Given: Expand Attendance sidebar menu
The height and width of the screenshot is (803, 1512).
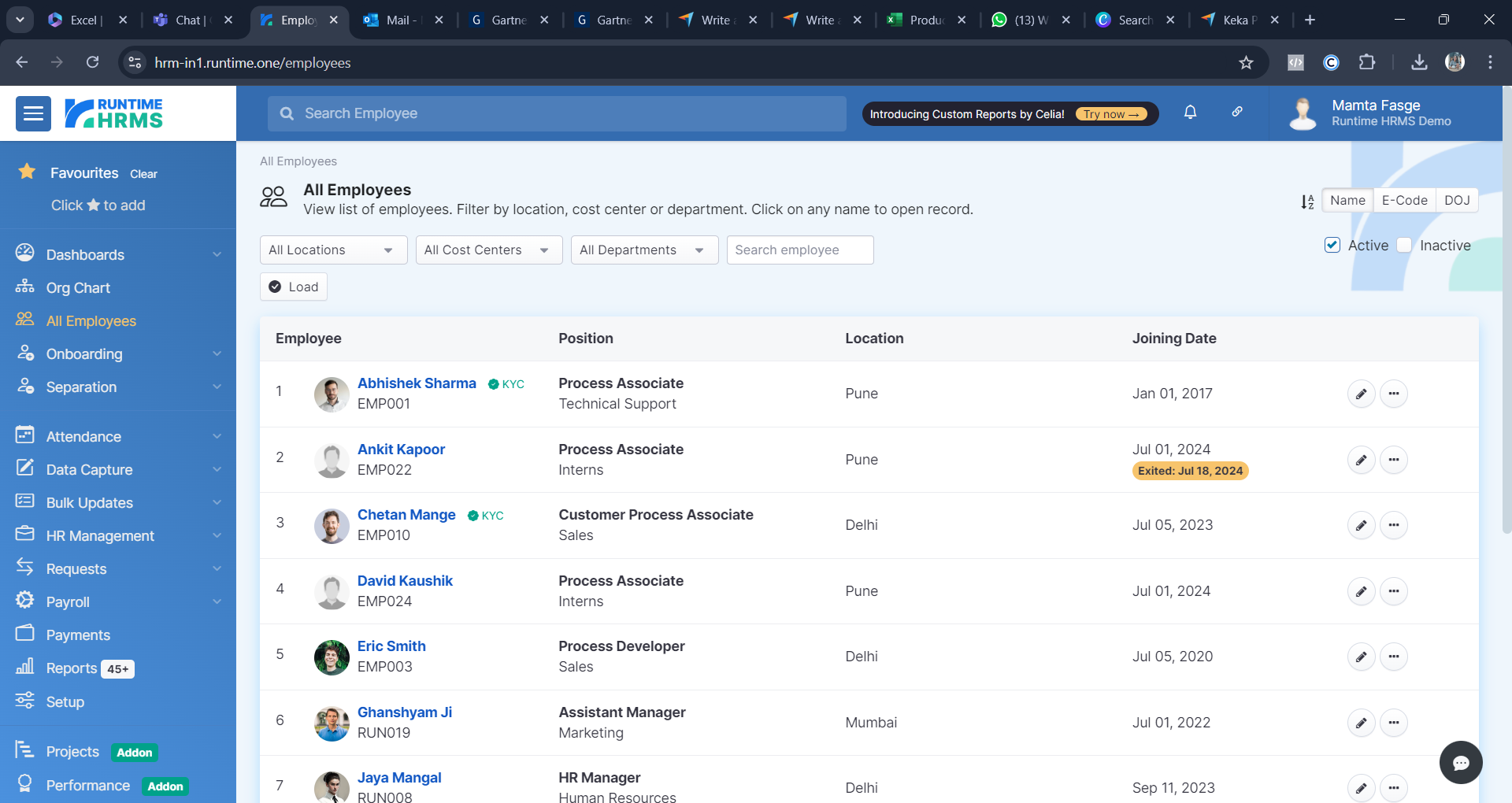Looking at the screenshot, I should point(118,437).
